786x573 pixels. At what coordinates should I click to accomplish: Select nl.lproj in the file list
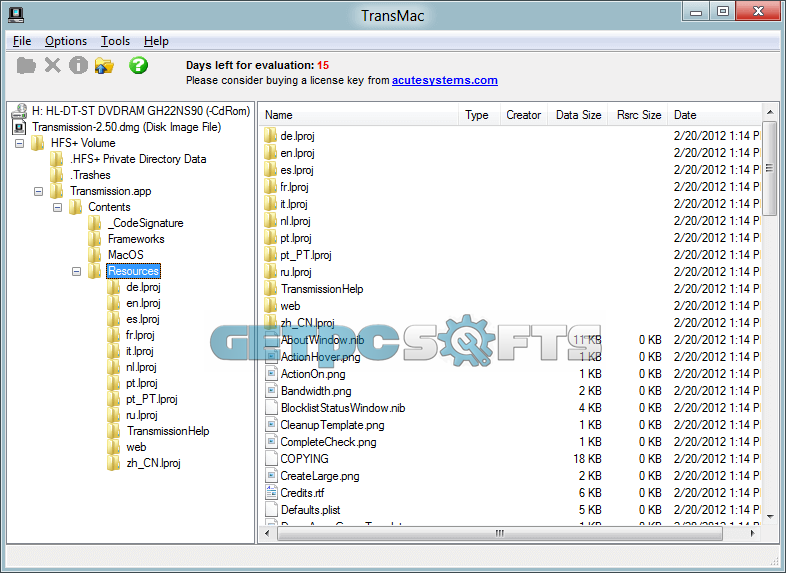[x=295, y=221]
